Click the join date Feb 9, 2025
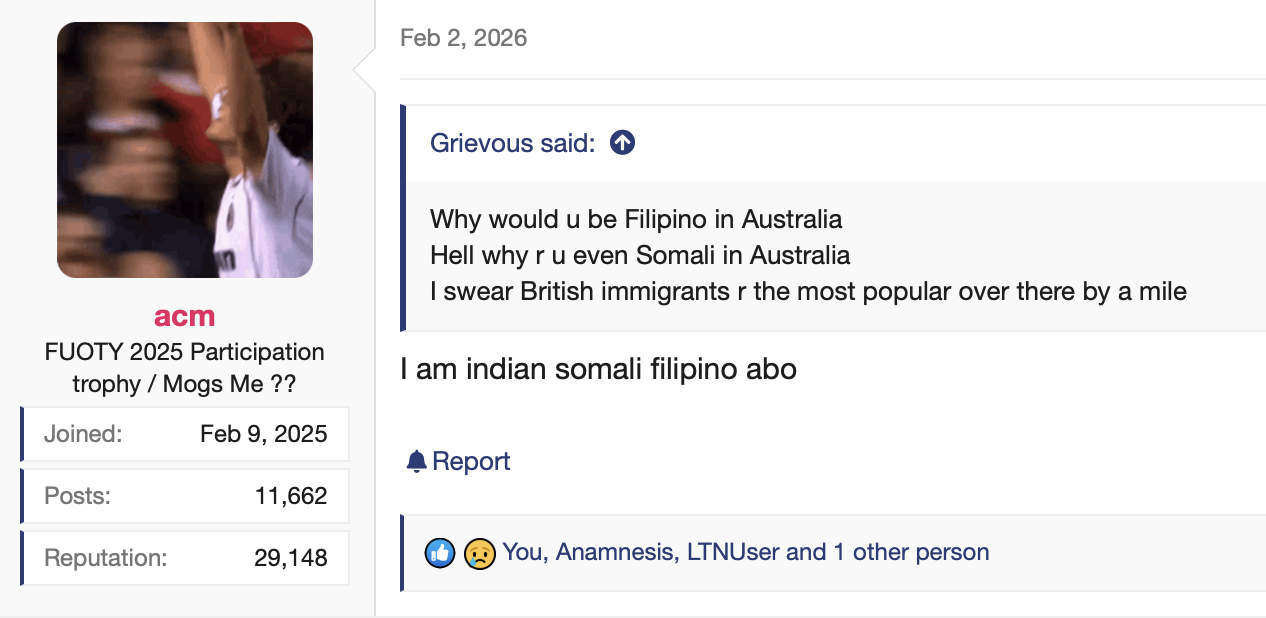The width and height of the screenshot is (1266, 618). pos(263,434)
